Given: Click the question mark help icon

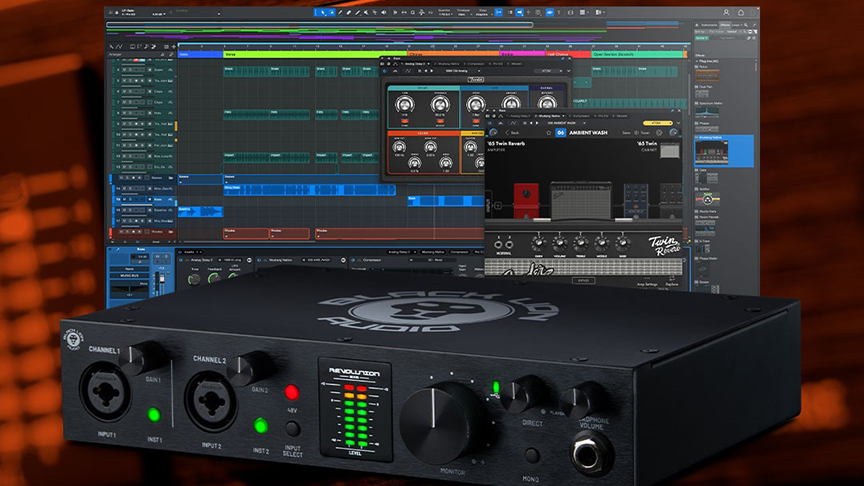Looking at the screenshot, I should [559, 12].
